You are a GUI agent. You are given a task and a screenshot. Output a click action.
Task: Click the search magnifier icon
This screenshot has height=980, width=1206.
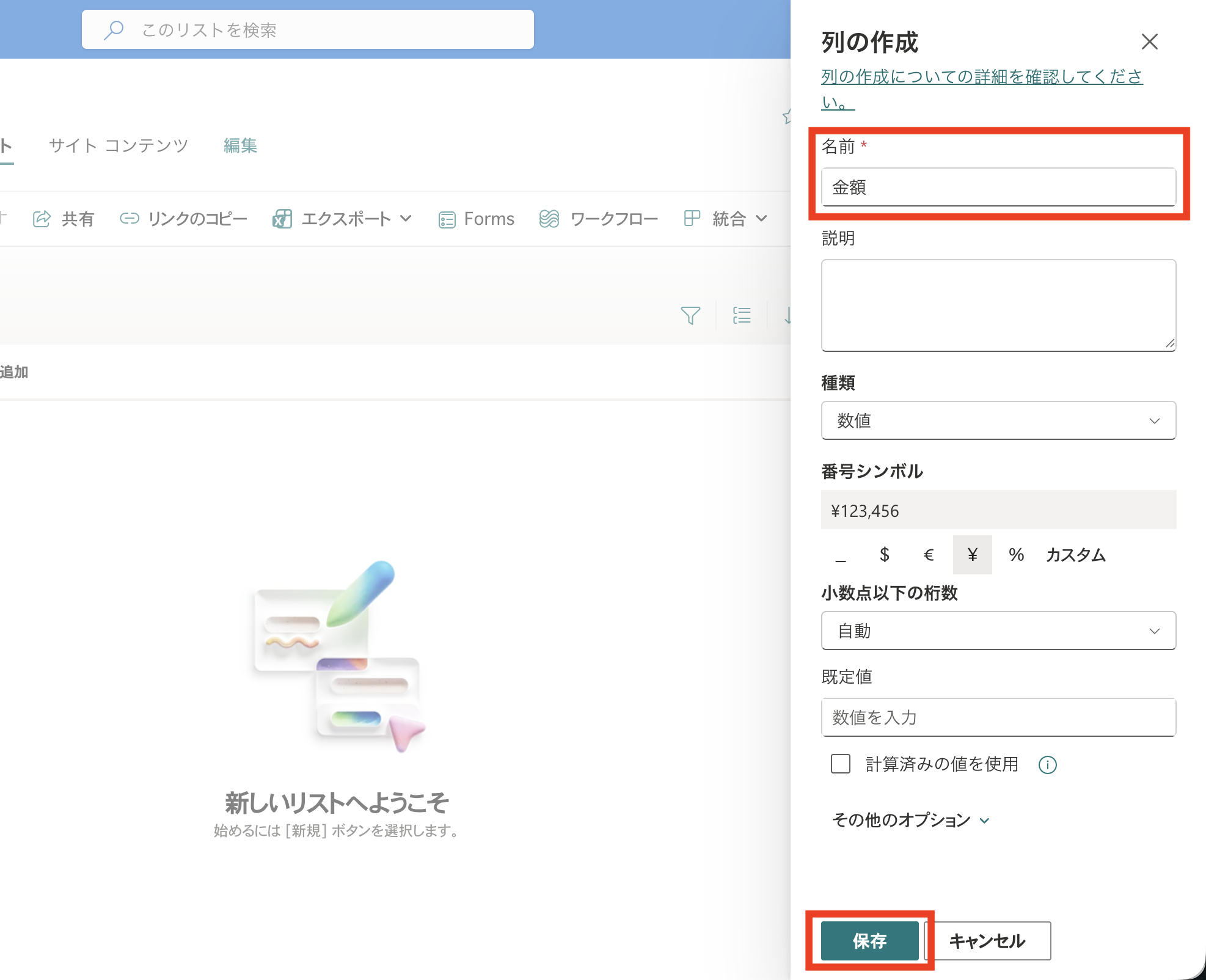click(114, 30)
